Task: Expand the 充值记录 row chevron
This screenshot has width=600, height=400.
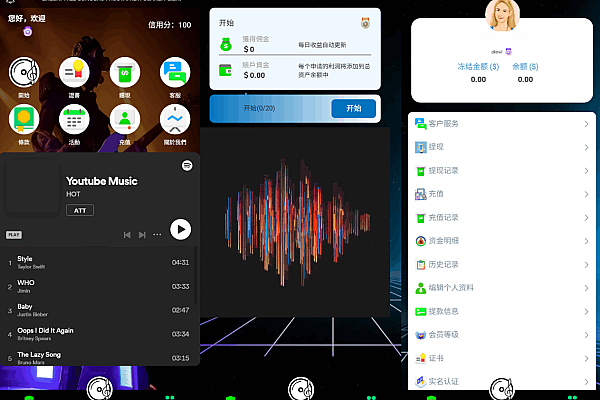Action: tap(586, 218)
